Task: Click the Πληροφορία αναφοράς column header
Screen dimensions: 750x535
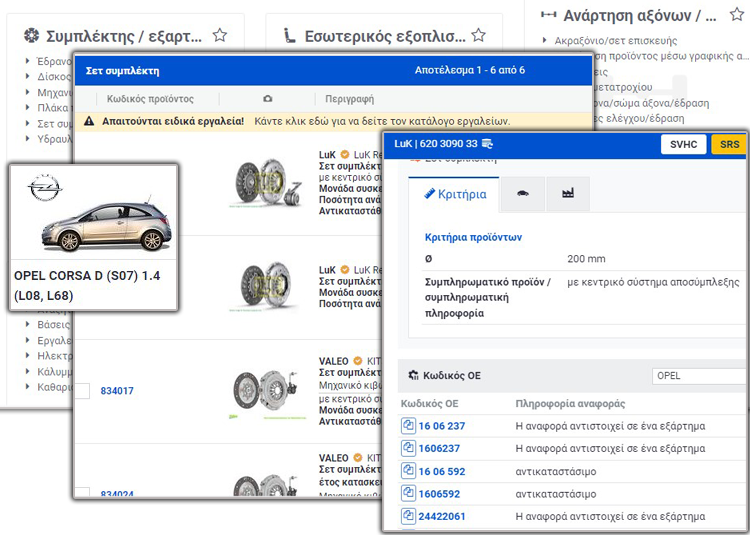Action: (x=570, y=404)
